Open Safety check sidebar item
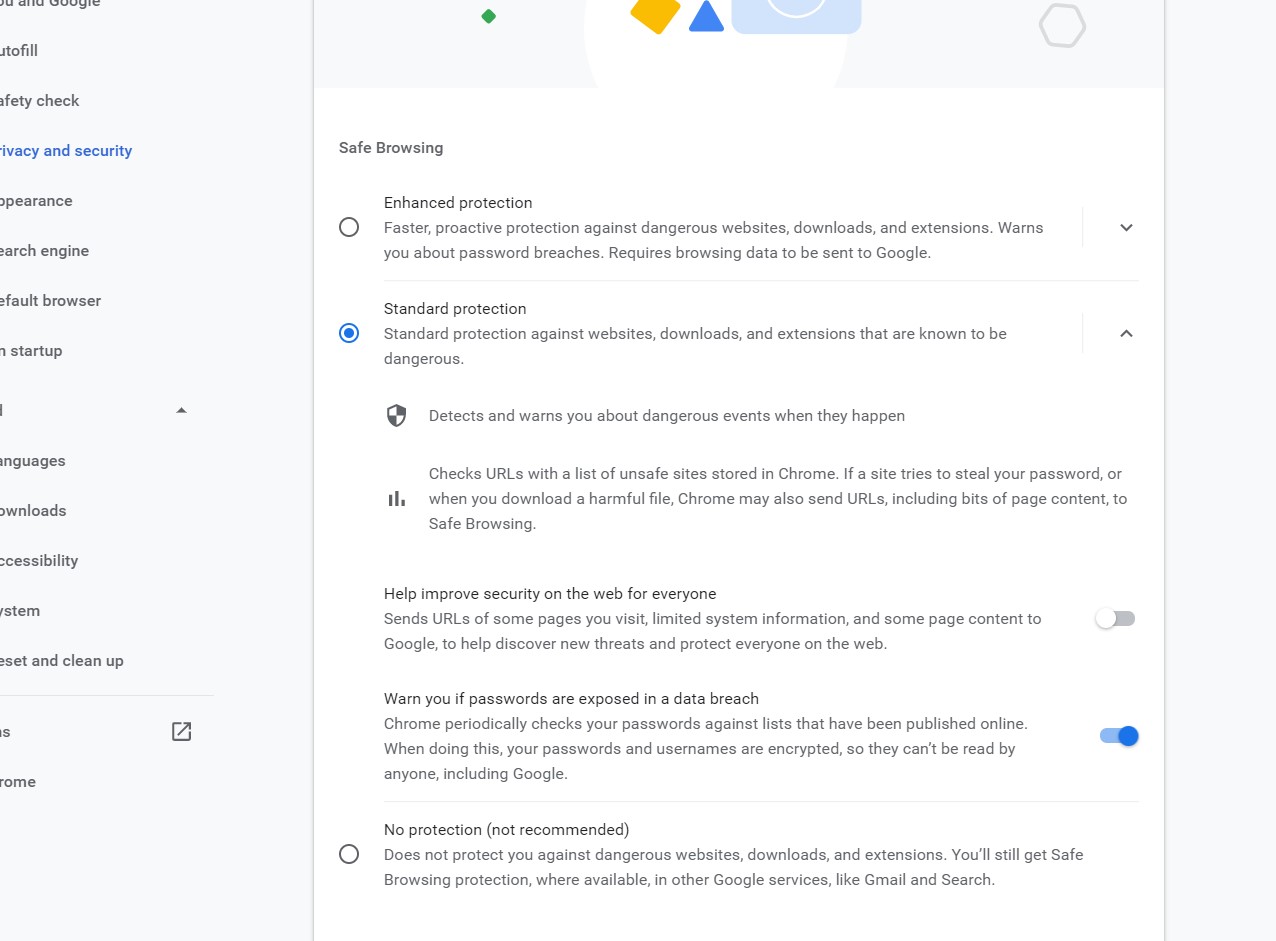 click(40, 101)
